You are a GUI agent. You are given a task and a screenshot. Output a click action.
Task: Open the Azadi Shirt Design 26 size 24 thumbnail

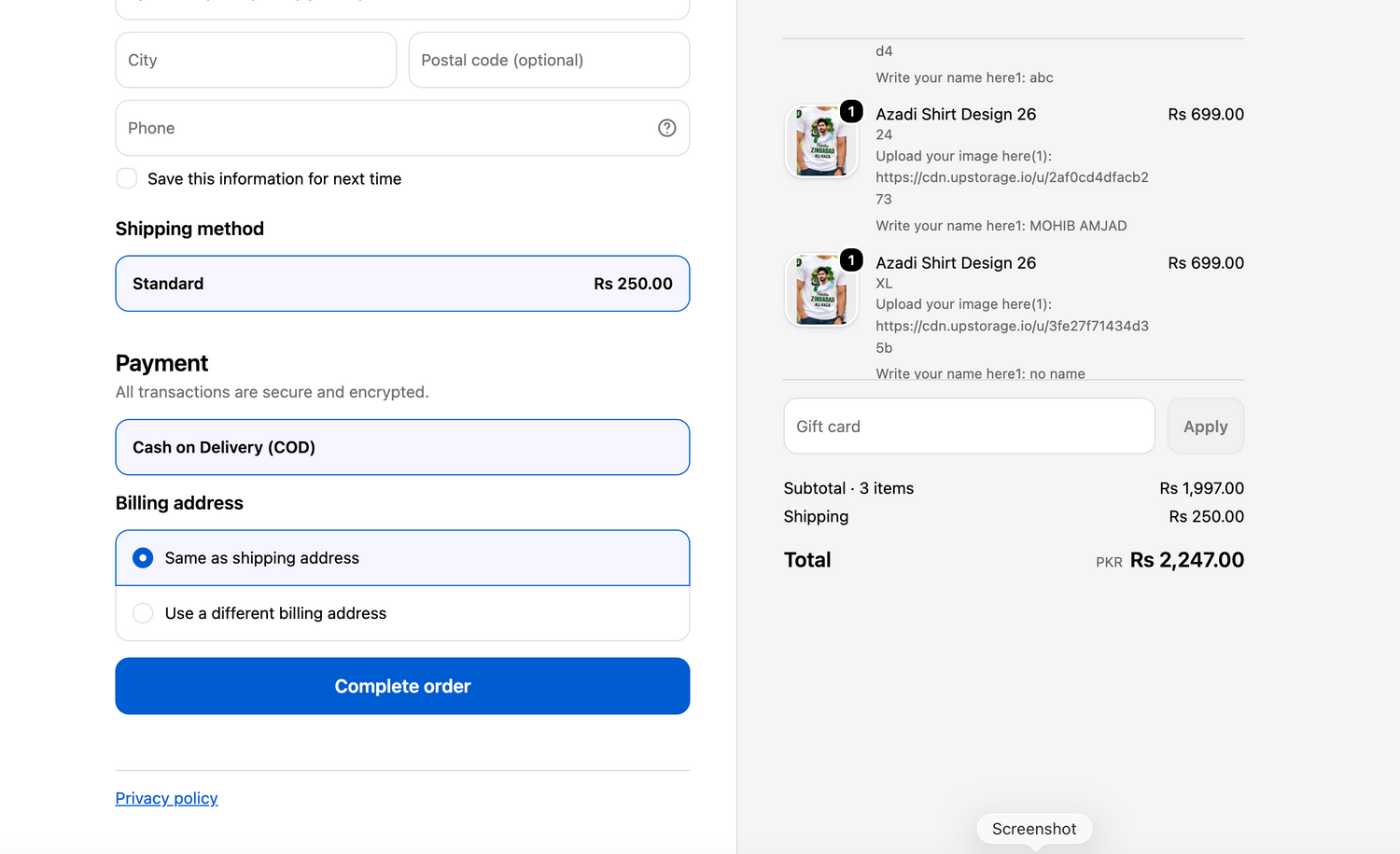821,141
